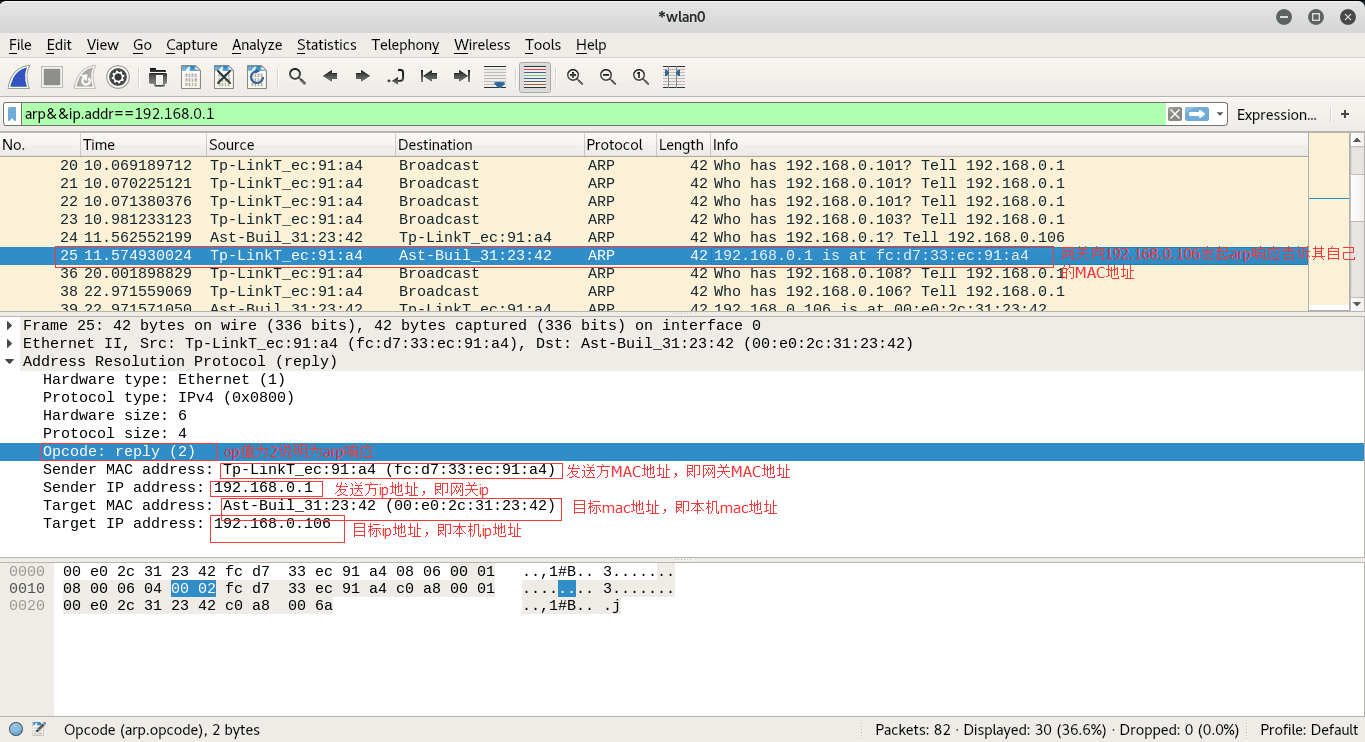Start capturing packets with shark fin icon
The image size is (1365, 742).
[19, 77]
